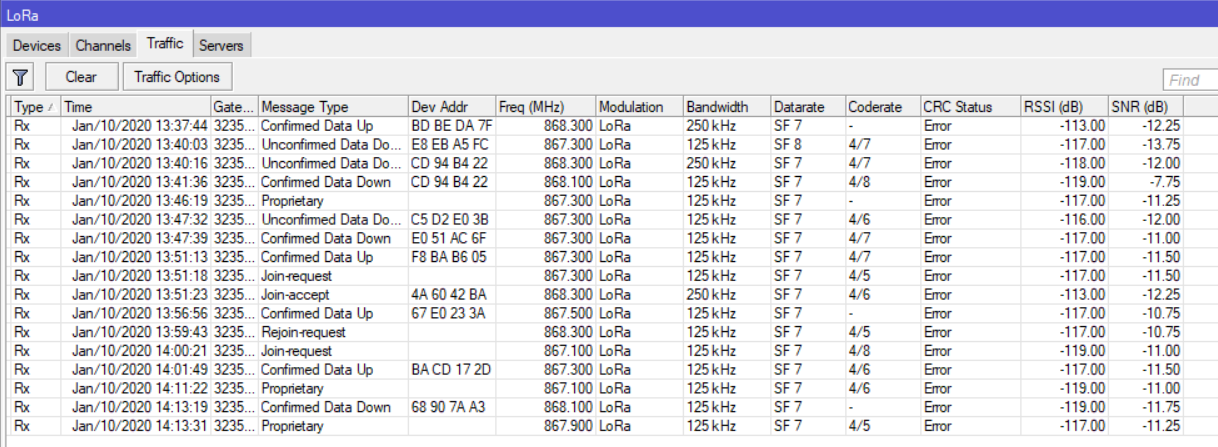This screenshot has height=447, width=1218.
Task: Click the filter funnel icon
Action: point(21,77)
